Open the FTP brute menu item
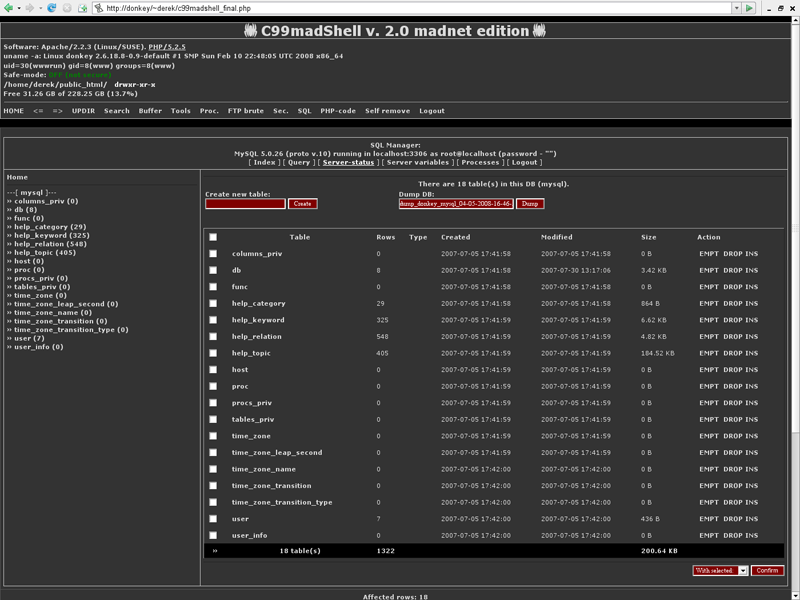Screen dimensions: 800x600 (x=246, y=111)
